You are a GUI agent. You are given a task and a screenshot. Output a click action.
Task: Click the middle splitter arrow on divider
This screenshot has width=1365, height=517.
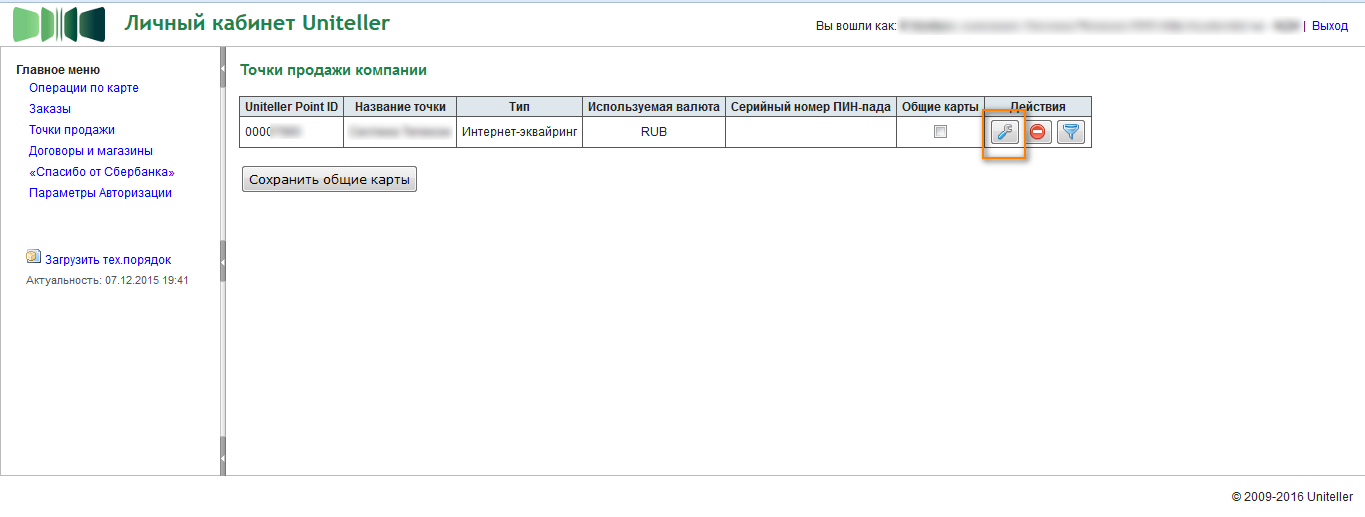[x=222, y=261]
